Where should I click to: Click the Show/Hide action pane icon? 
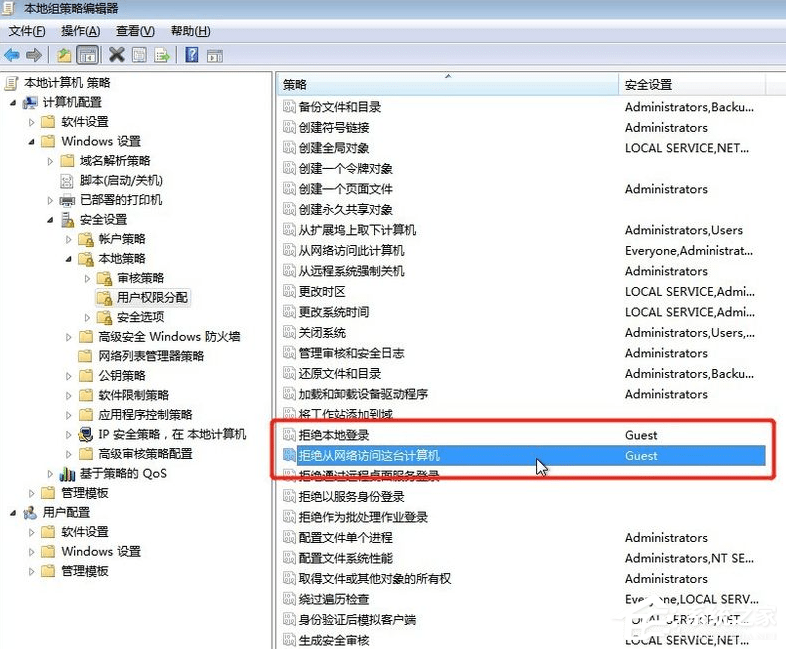coord(215,56)
